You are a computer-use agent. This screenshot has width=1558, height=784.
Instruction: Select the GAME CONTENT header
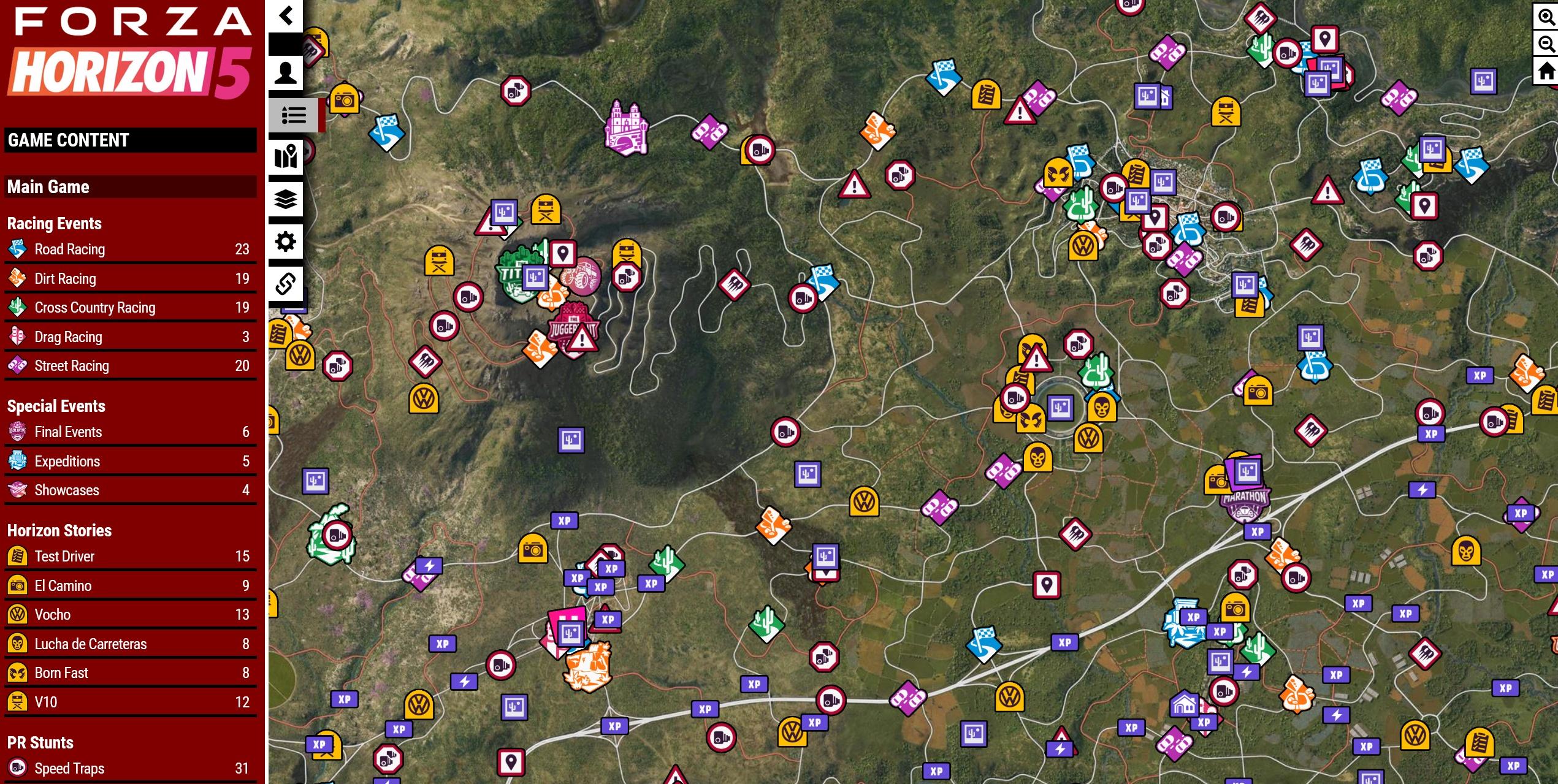coord(130,140)
